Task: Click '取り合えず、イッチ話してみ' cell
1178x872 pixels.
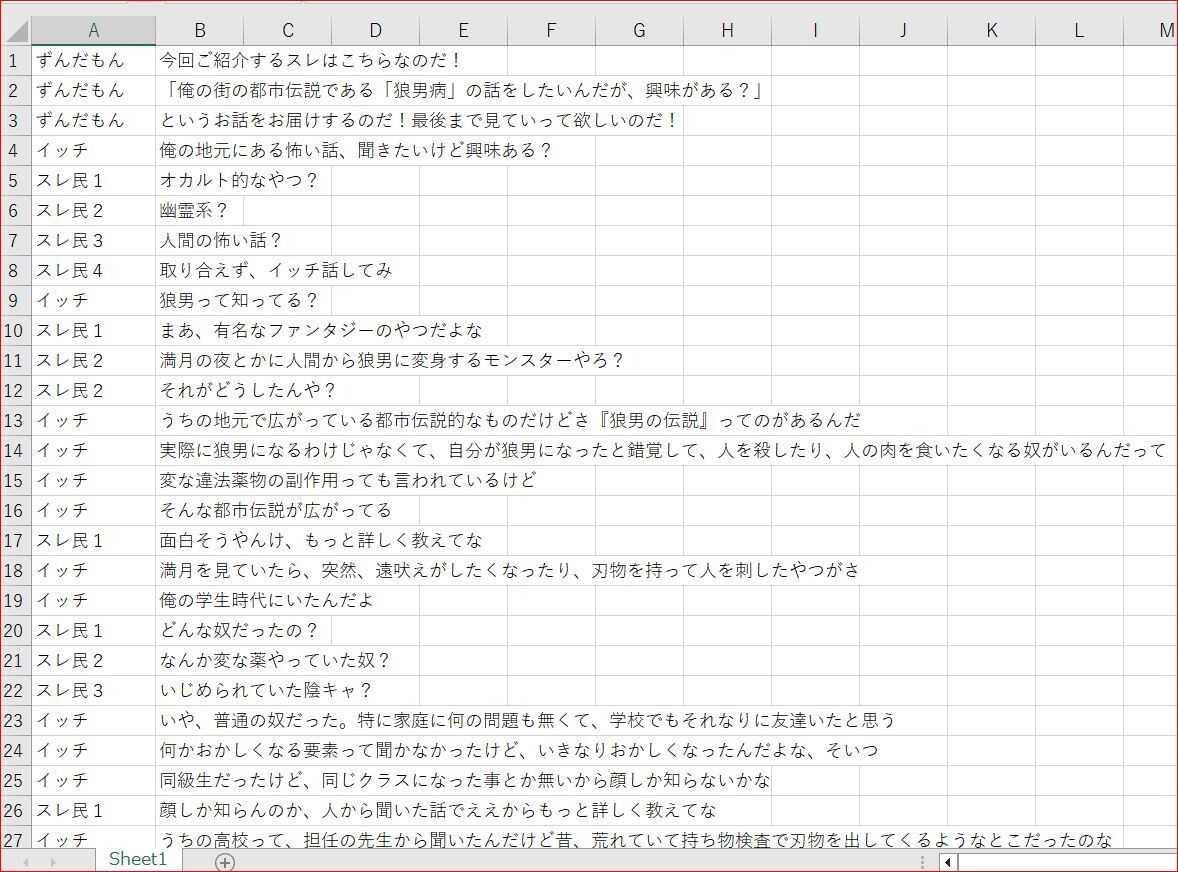Action: coord(276,270)
